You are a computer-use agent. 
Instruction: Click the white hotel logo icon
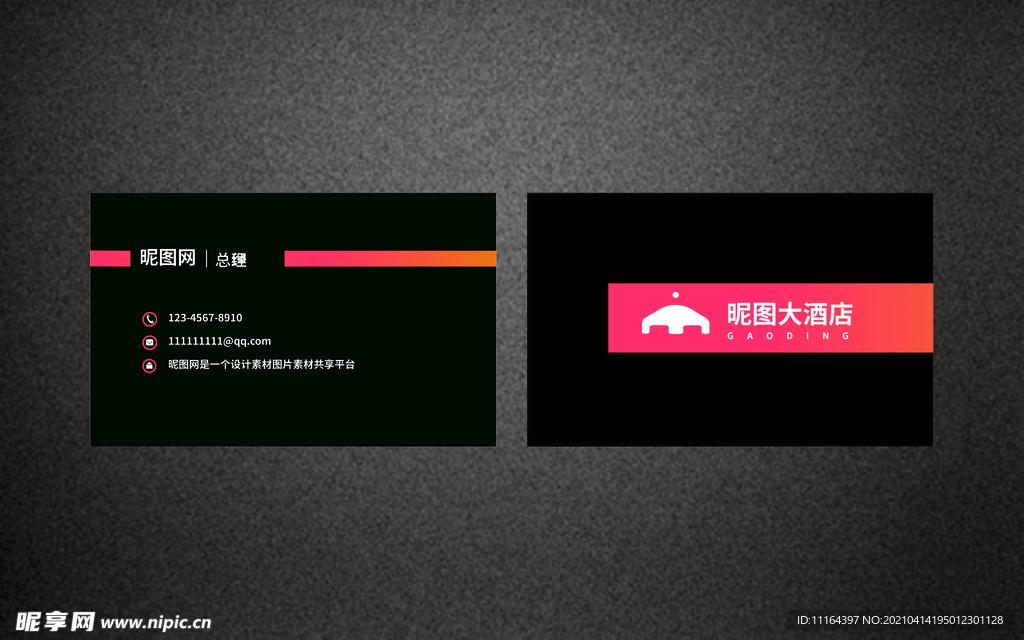[675, 313]
